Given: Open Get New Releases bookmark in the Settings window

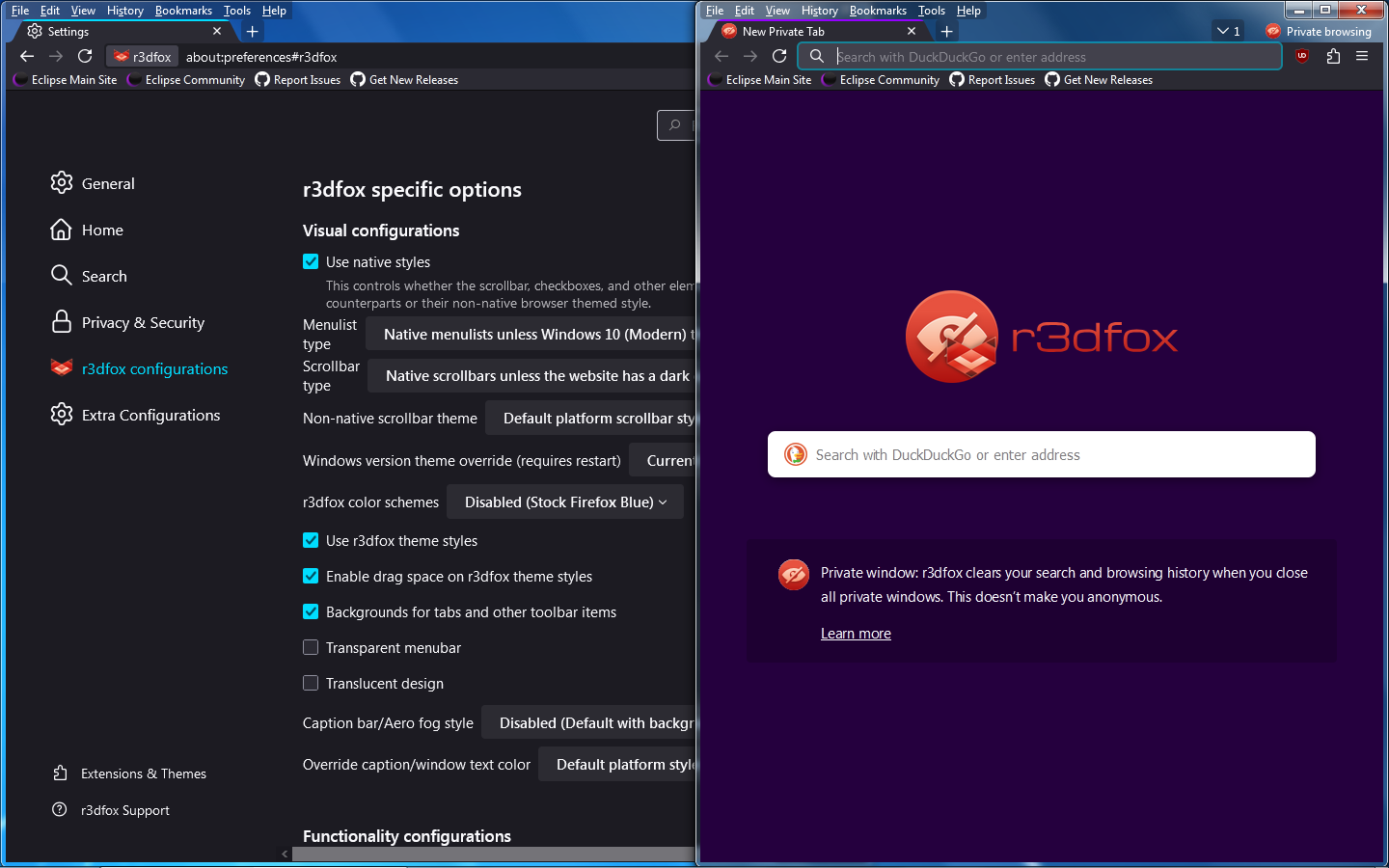Looking at the screenshot, I should tap(404, 80).
